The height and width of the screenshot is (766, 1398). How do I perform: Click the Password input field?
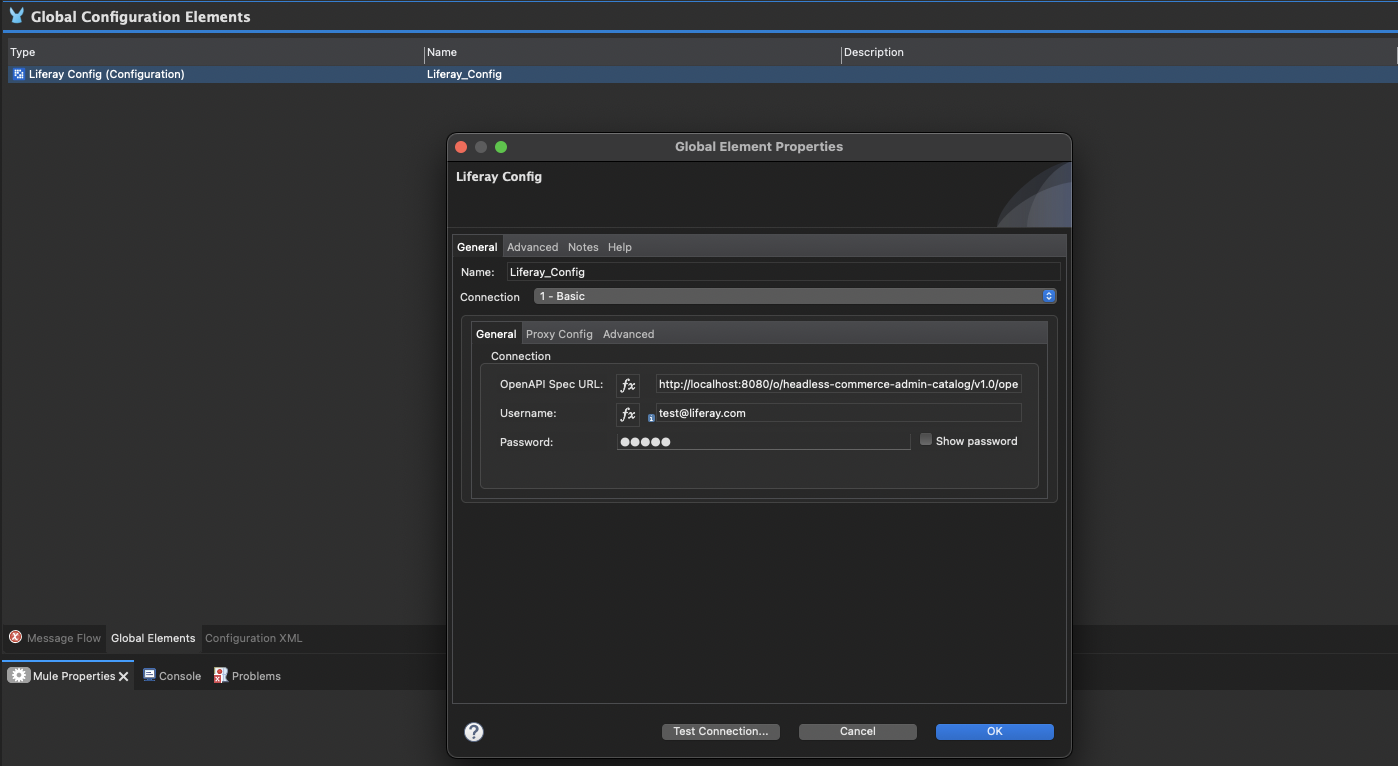763,441
